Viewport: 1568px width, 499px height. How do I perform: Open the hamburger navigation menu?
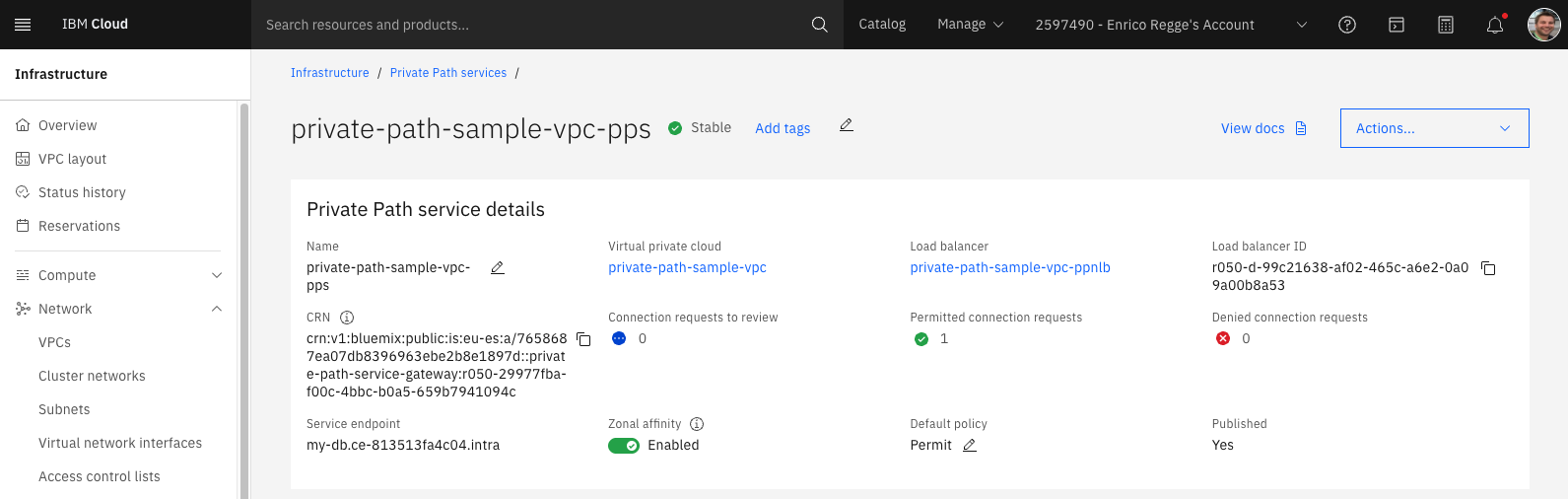(x=24, y=25)
